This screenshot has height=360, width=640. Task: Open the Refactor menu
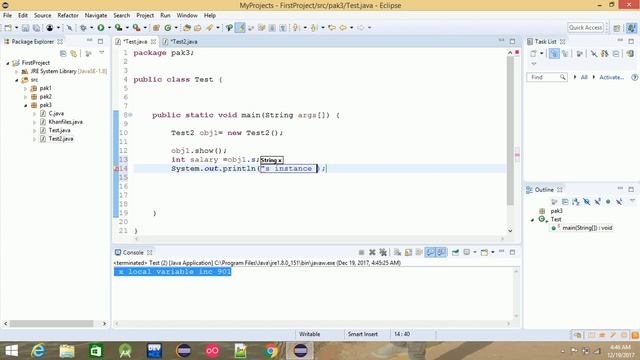tap(68, 16)
